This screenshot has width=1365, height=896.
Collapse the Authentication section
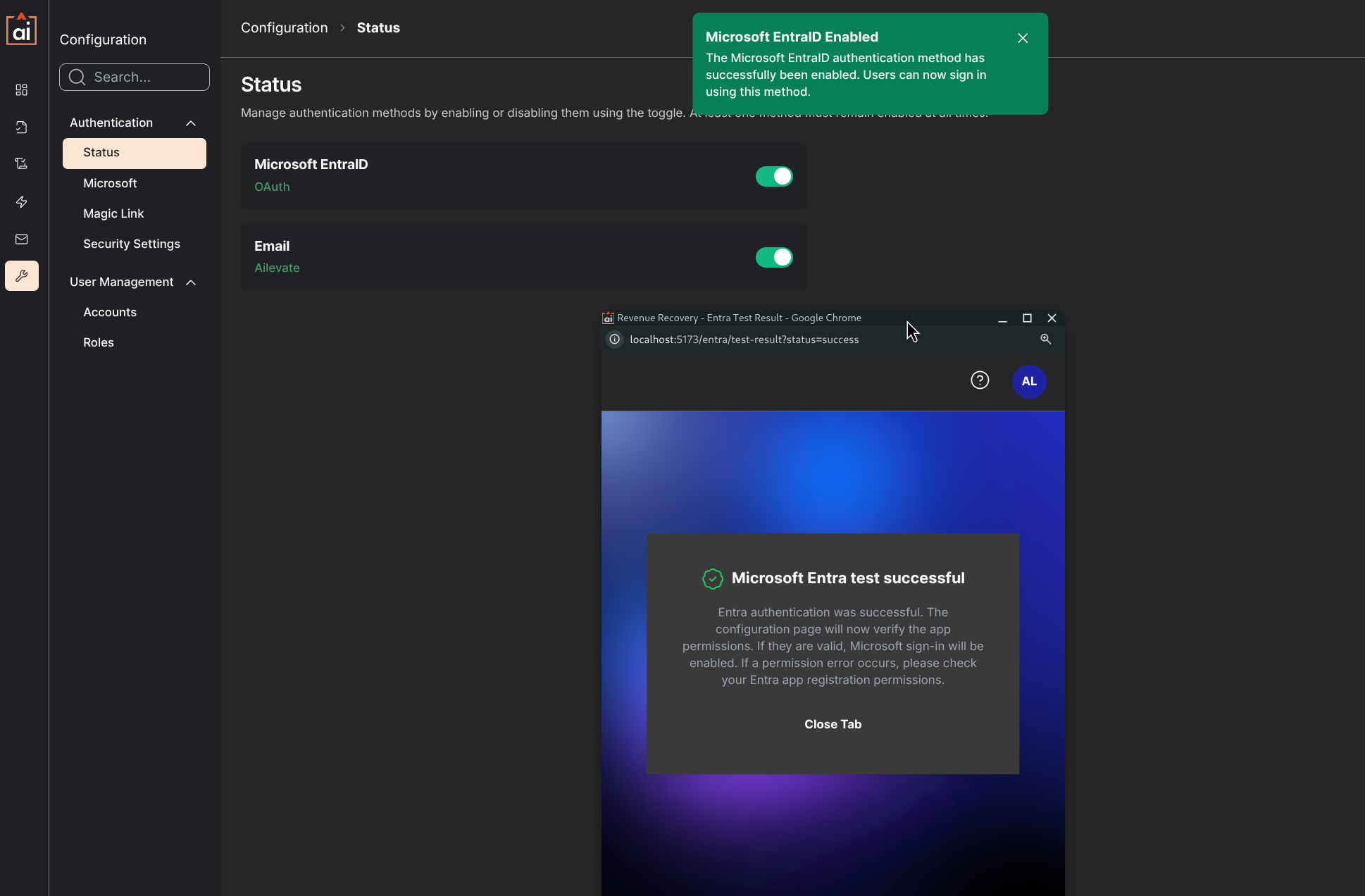pyautogui.click(x=191, y=123)
